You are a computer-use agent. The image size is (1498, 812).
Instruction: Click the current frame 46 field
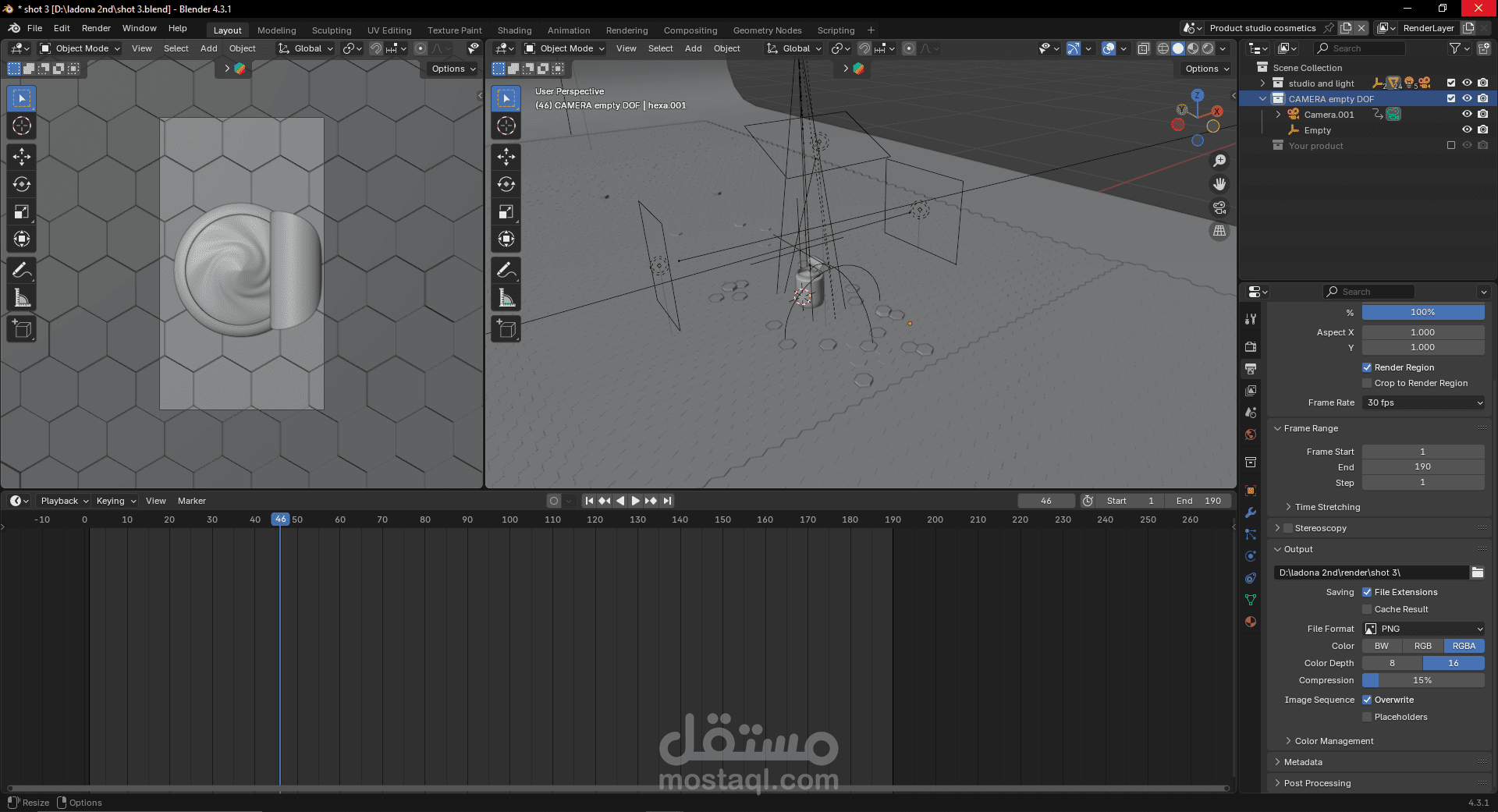[x=1046, y=501]
